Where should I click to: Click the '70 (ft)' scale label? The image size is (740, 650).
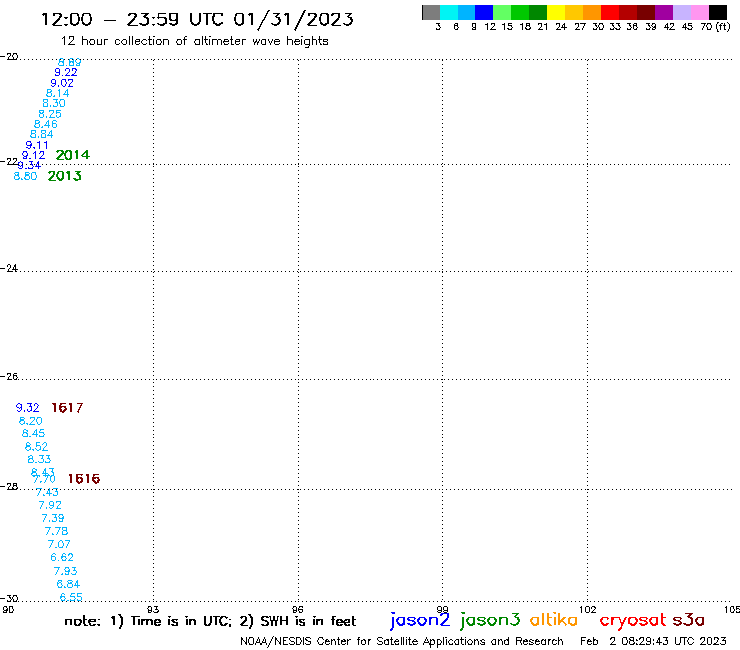click(x=715, y=27)
